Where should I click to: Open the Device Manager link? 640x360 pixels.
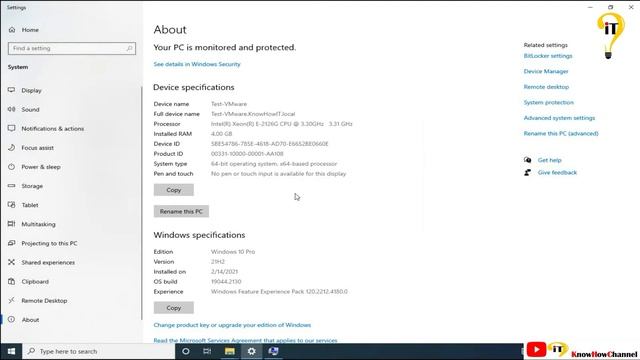[x=546, y=71]
